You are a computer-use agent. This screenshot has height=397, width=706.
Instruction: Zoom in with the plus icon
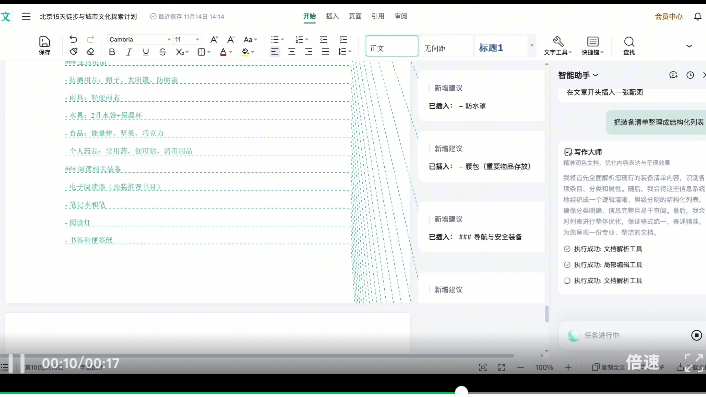click(568, 368)
